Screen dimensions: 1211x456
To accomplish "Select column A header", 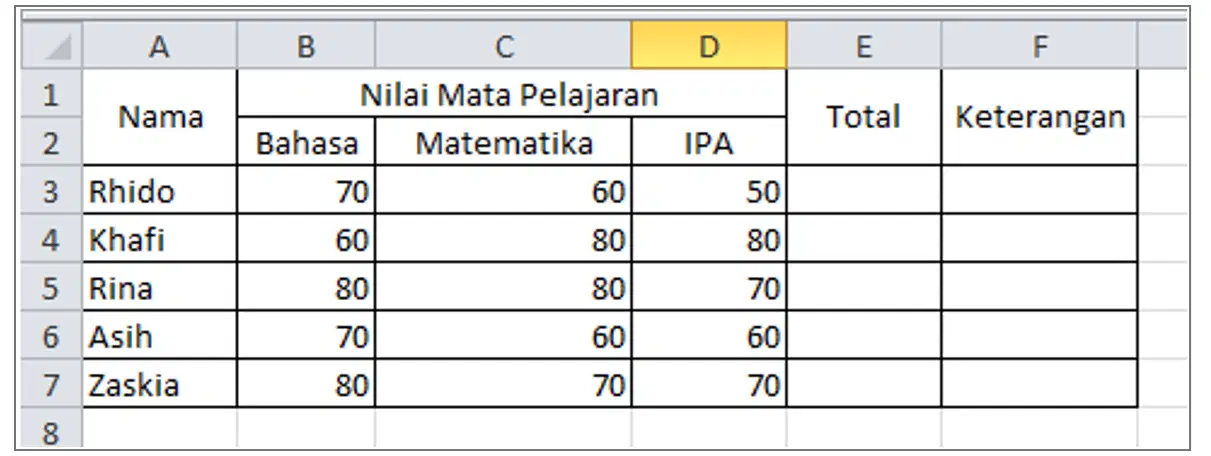I will click(x=160, y=45).
